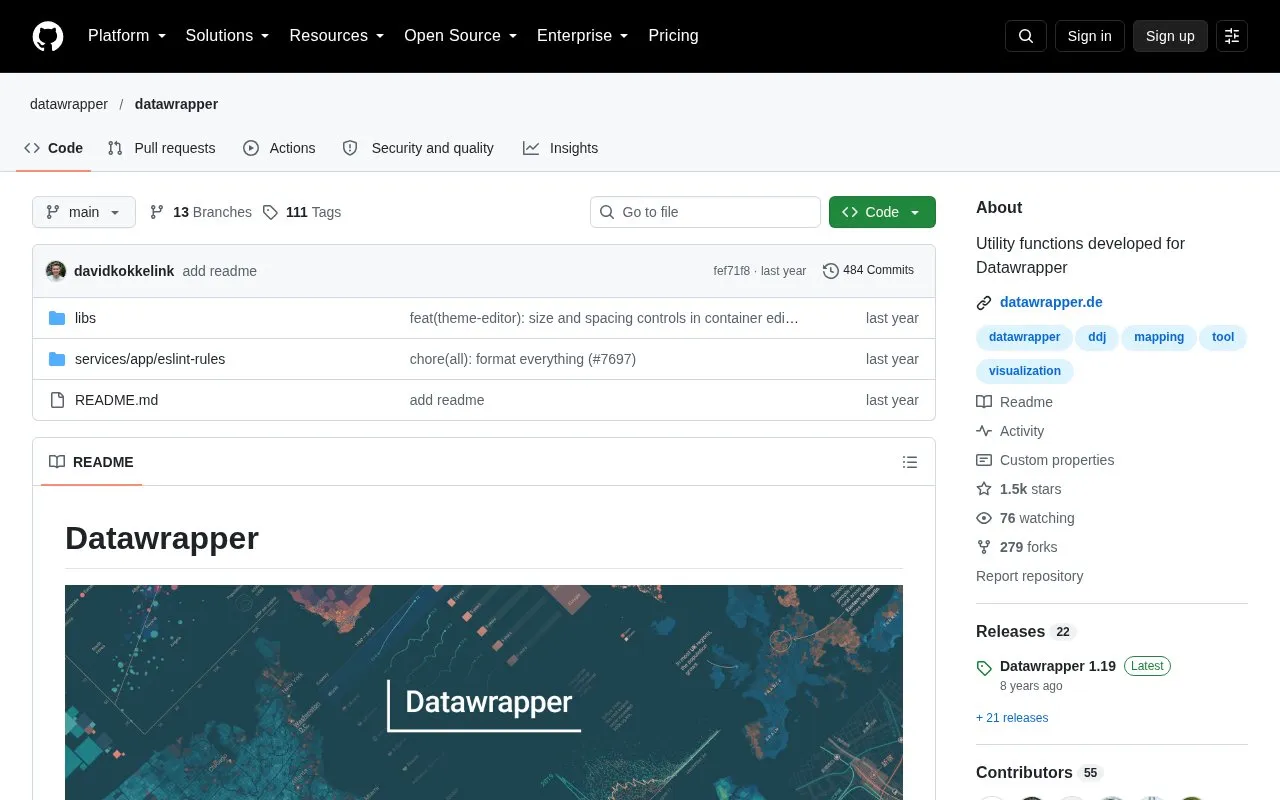This screenshot has width=1280, height=800.
Task: Click the book icon beside the README heading
Action: (x=57, y=462)
